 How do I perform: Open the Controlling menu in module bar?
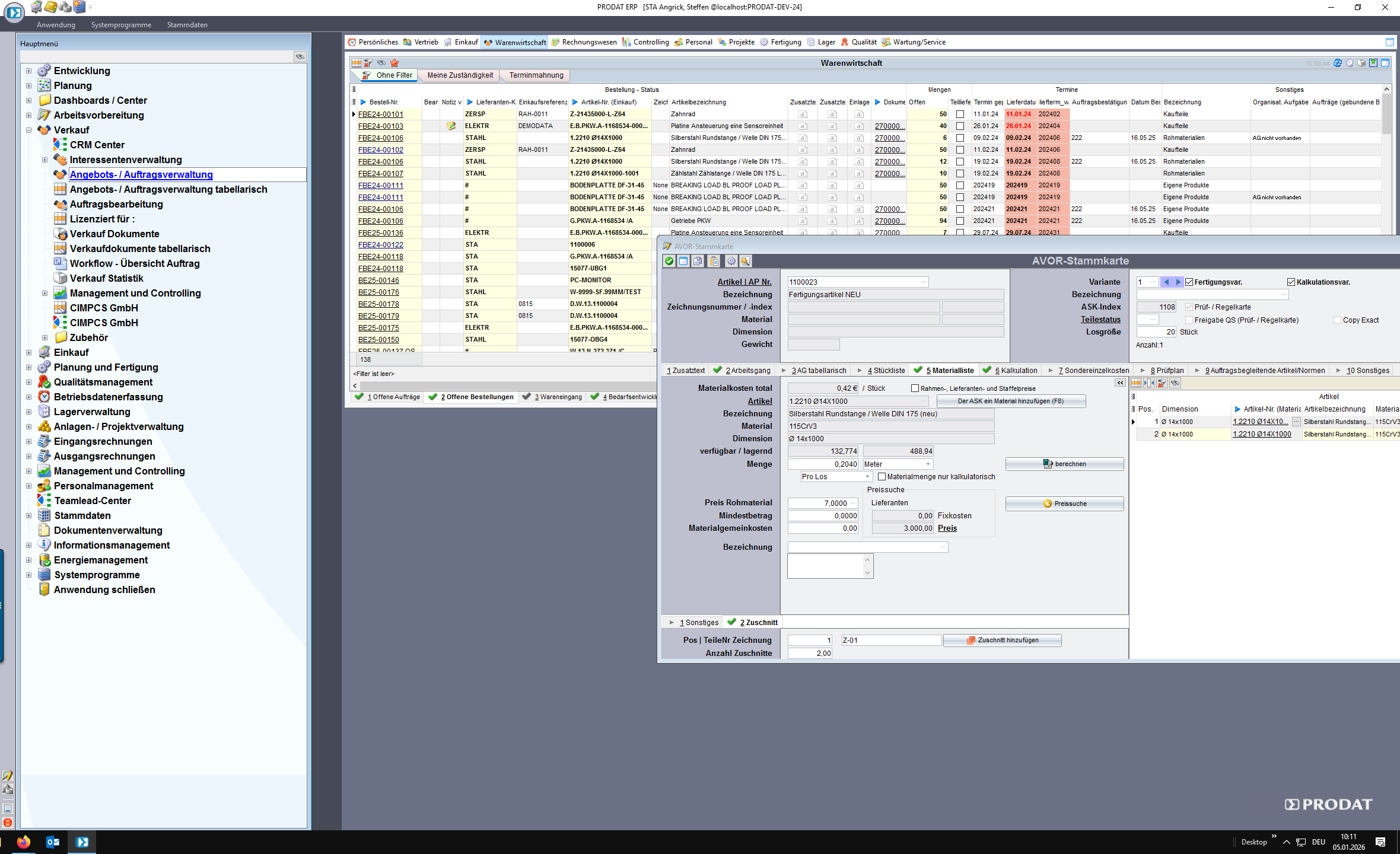click(x=650, y=42)
